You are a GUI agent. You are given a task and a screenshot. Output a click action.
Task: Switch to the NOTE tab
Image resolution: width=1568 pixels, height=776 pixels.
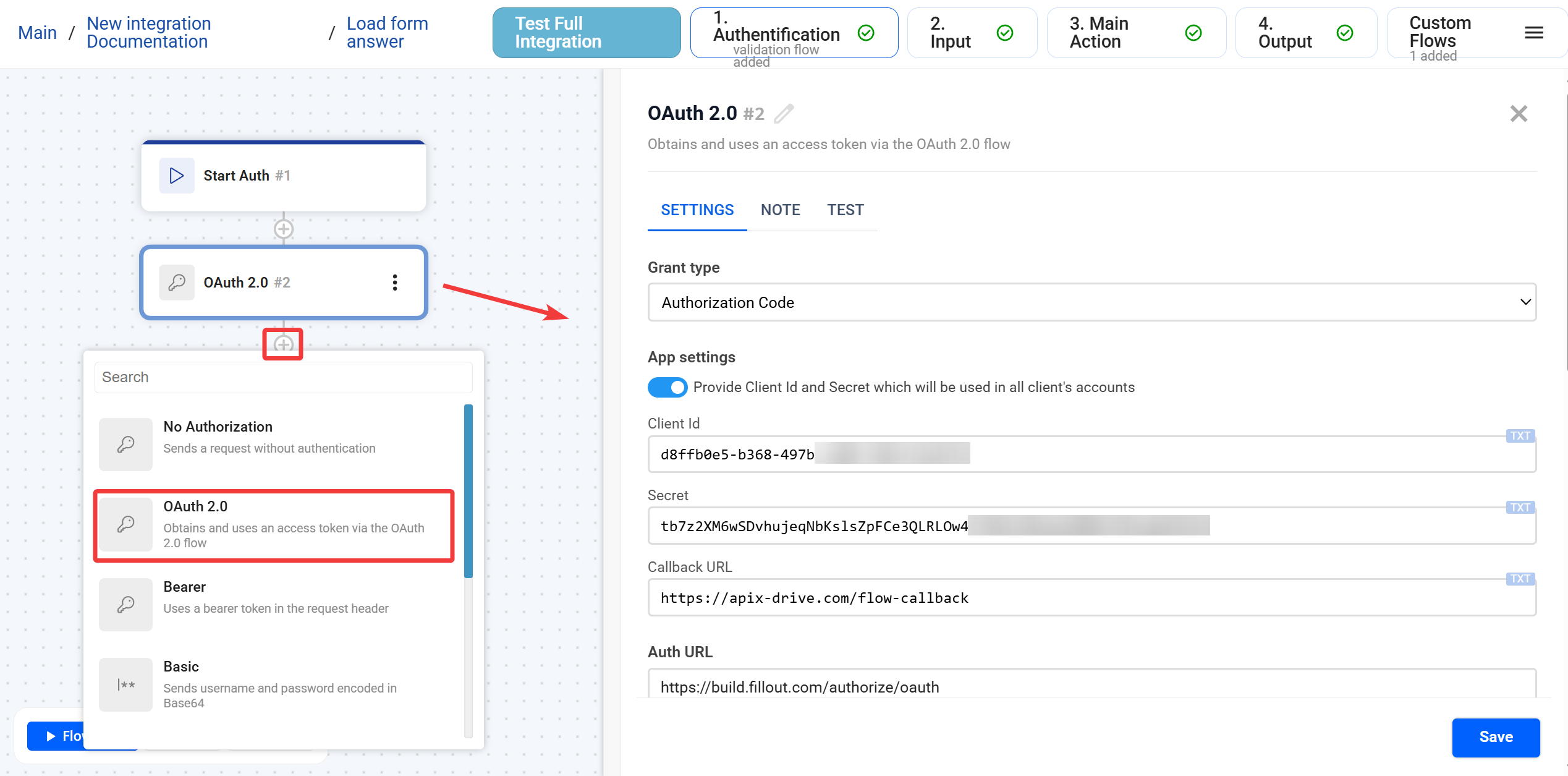(x=780, y=210)
